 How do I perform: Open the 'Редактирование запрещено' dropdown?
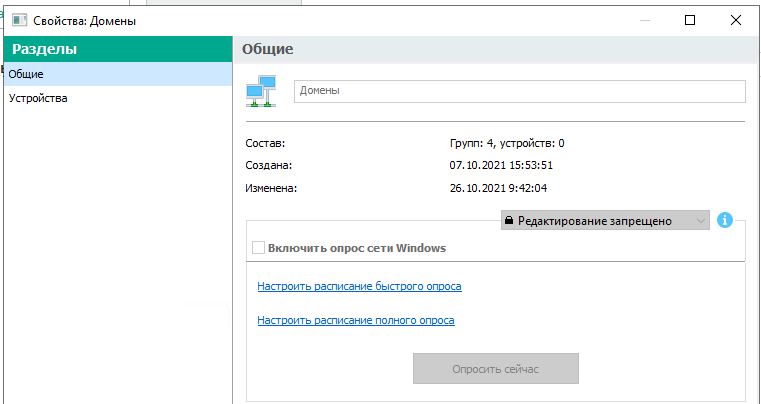(x=605, y=220)
